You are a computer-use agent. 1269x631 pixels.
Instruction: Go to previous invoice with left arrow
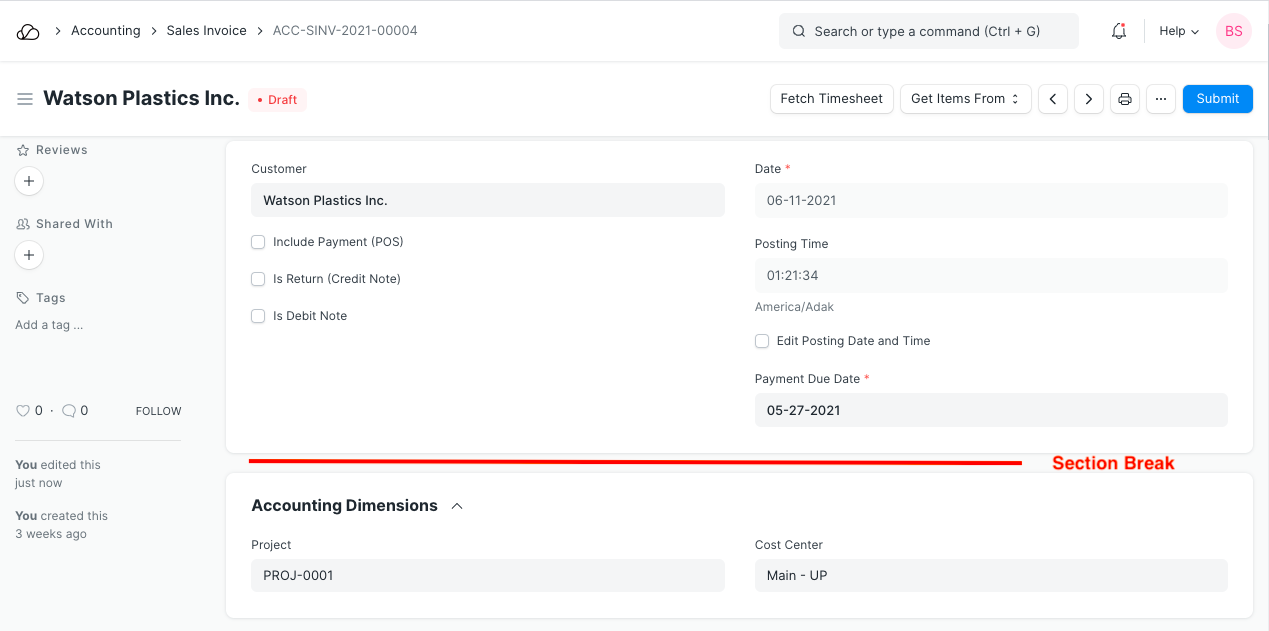tap(1052, 99)
